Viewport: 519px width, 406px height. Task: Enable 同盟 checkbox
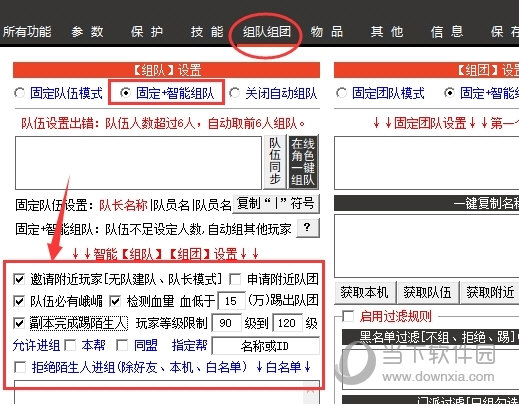click(122, 345)
